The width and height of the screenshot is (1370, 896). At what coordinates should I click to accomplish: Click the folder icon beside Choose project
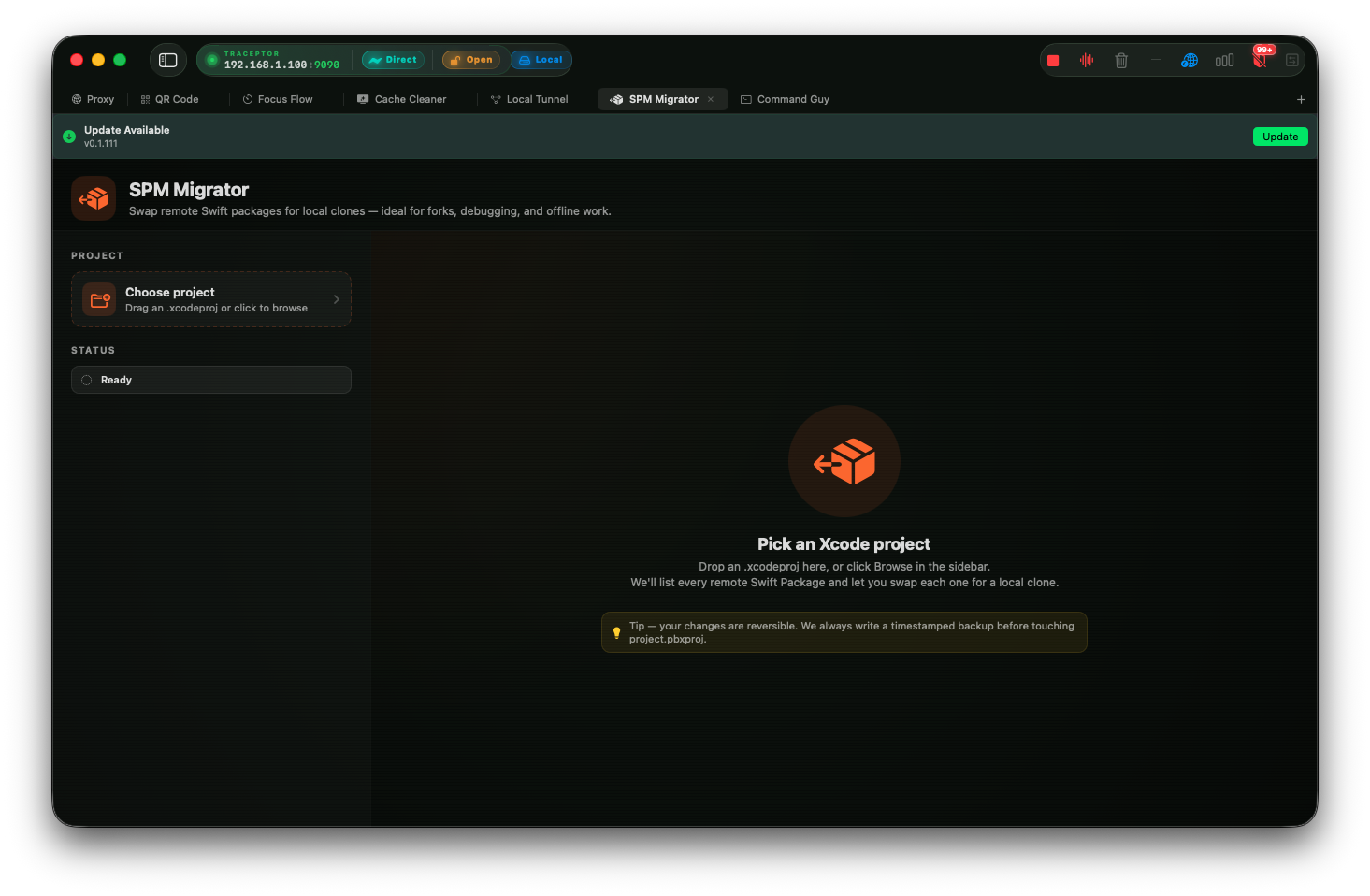99,299
